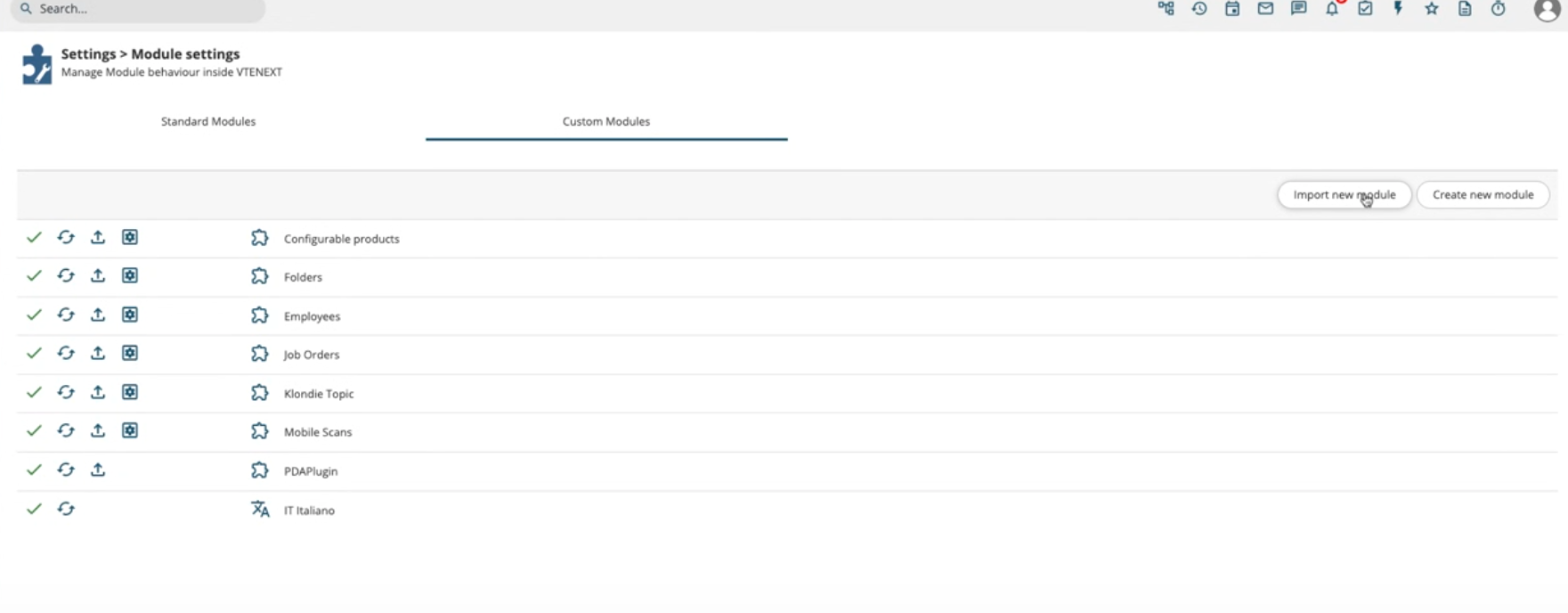
Task: Export the Employees module
Action: (98, 315)
